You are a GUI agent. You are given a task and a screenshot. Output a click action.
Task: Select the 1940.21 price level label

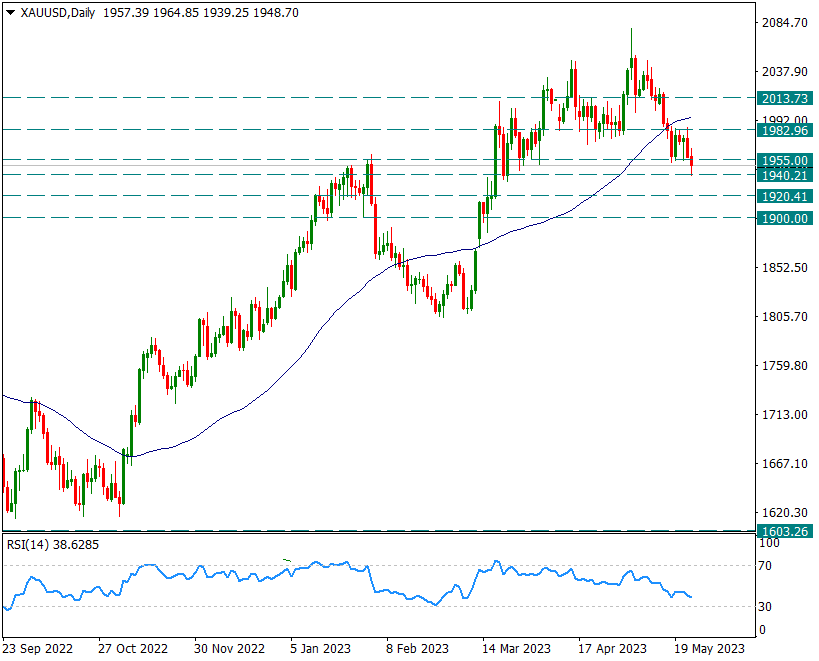785,175
